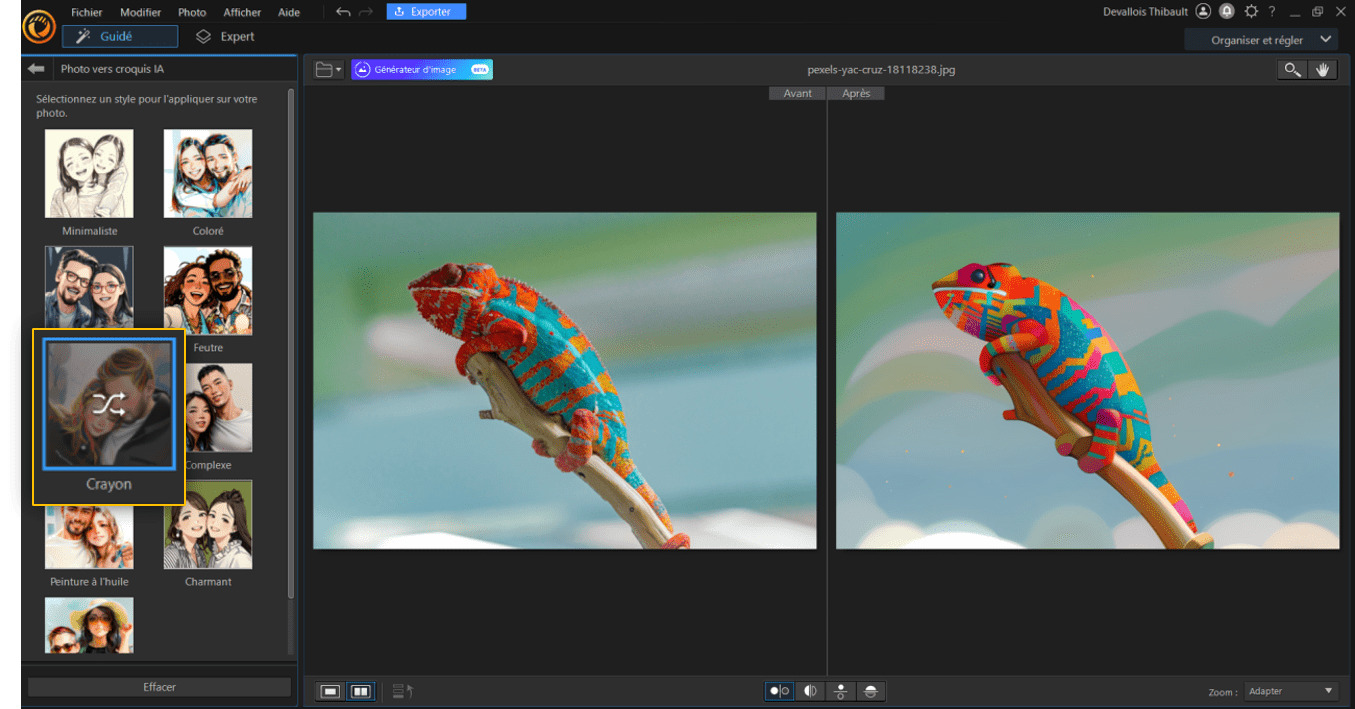Go back using the panel's left arrow
The image size is (1355, 709).
[37, 69]
